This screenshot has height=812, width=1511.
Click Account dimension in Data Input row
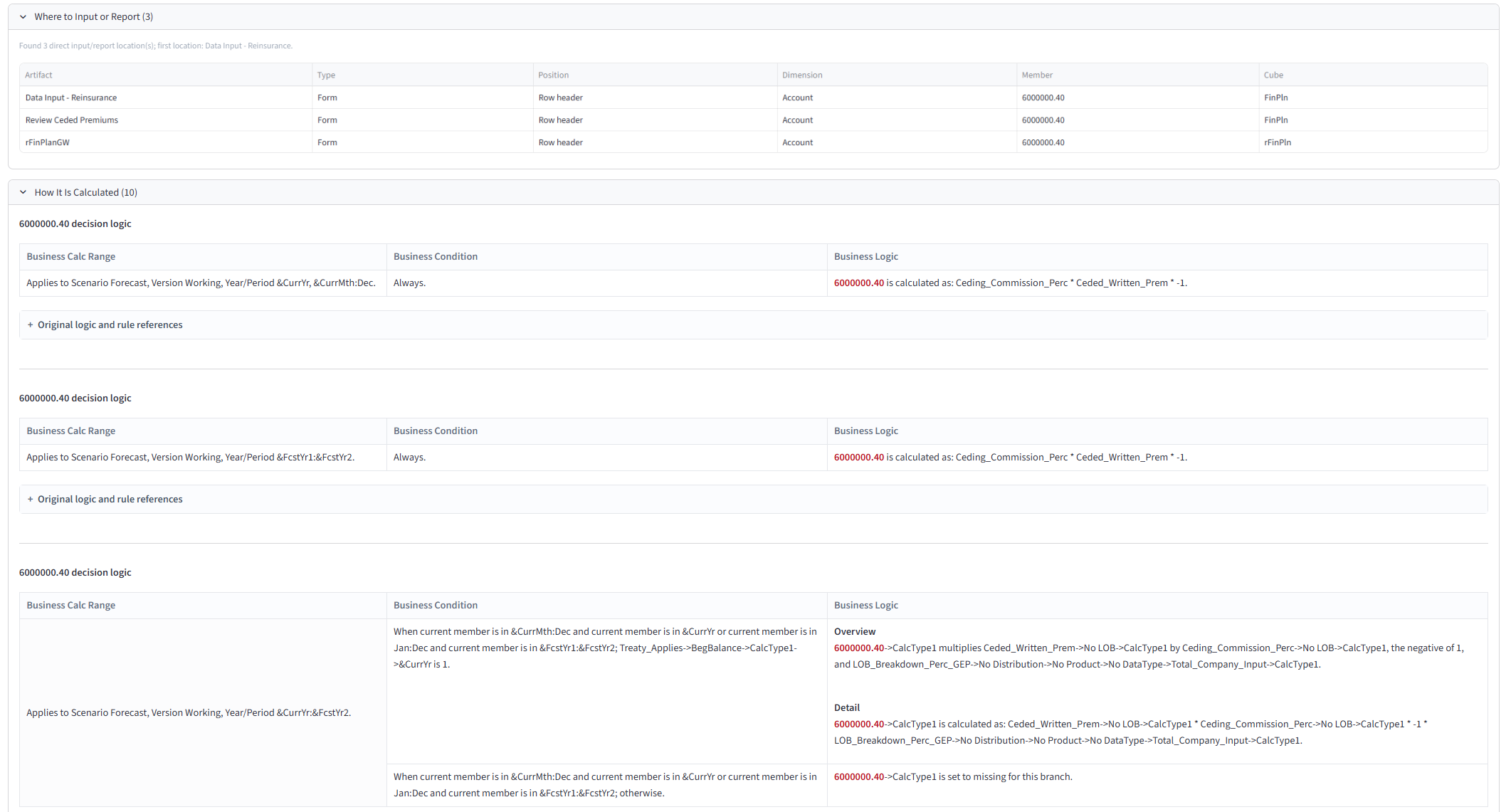[x=798, y=97]
